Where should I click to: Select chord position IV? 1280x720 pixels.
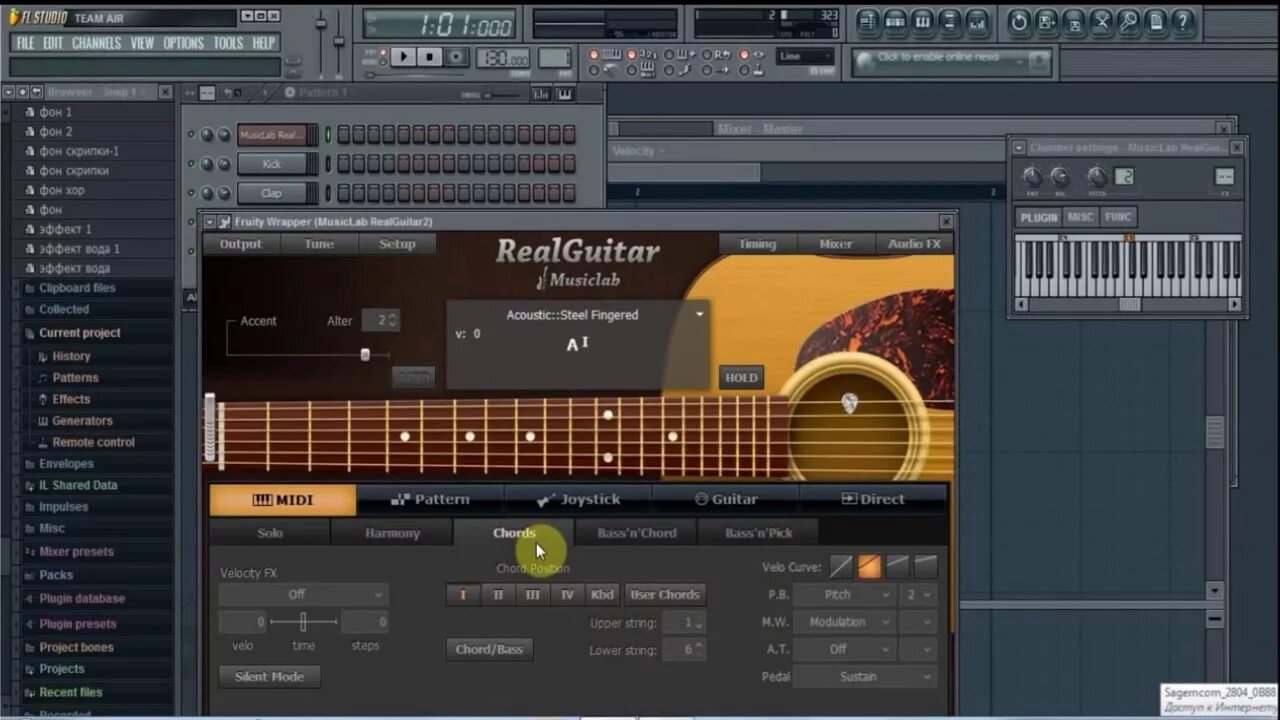click(567, 594)
